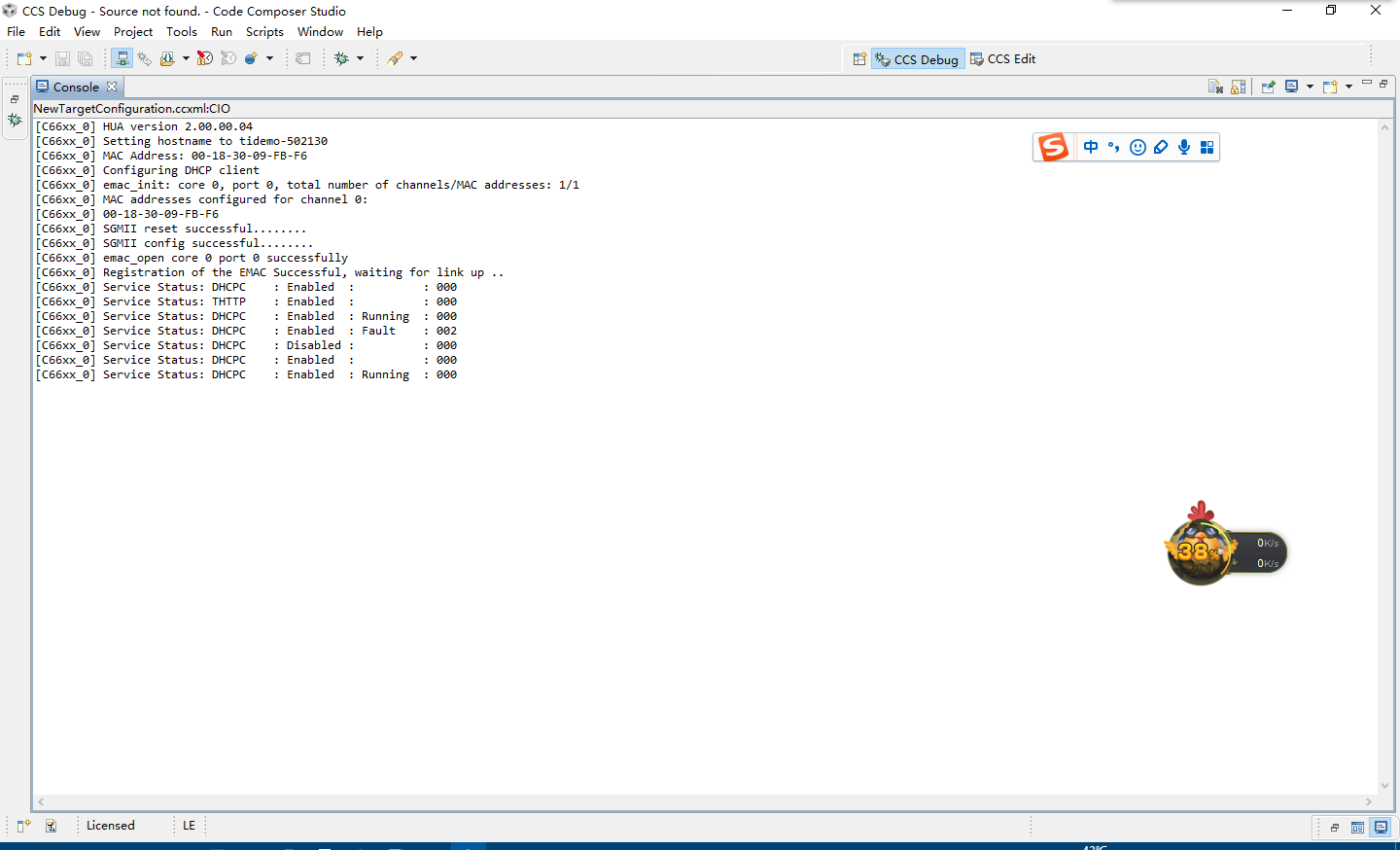This screenshot has height=850, width=1400.
Task: Select the Console tab
Action: [x=76, y=87]
